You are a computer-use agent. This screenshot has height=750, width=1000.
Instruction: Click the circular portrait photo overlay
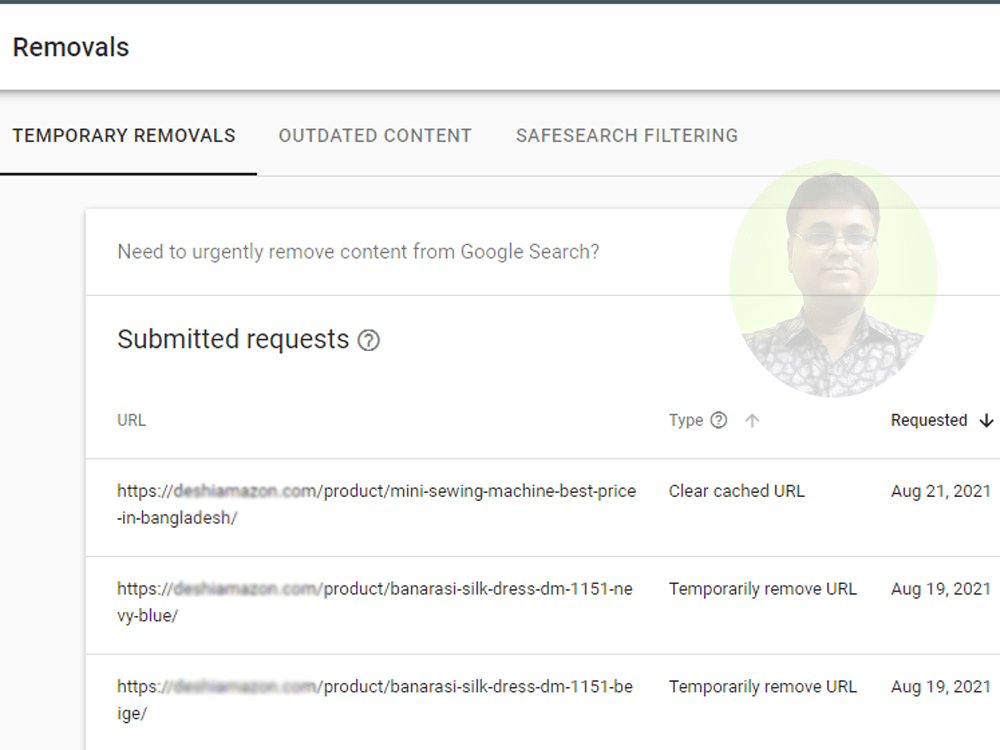[834, 279]
